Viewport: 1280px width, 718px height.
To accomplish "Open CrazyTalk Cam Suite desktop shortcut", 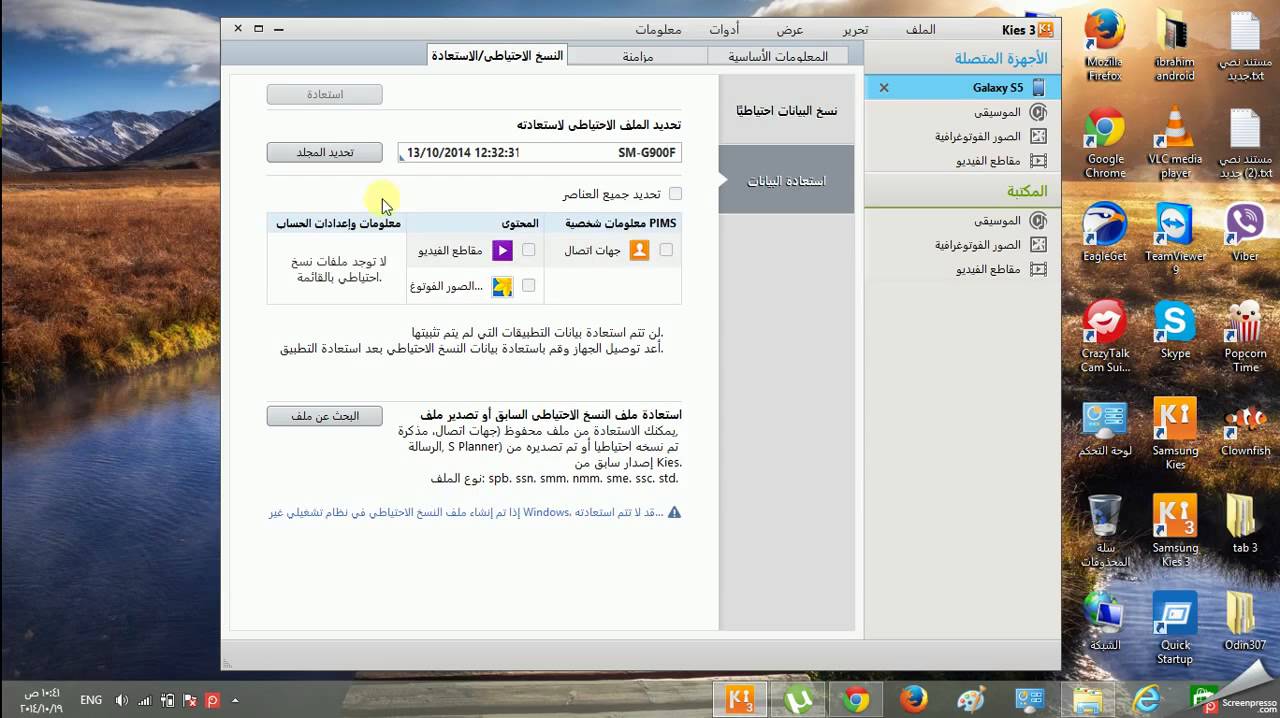I will pos(1105,338).
